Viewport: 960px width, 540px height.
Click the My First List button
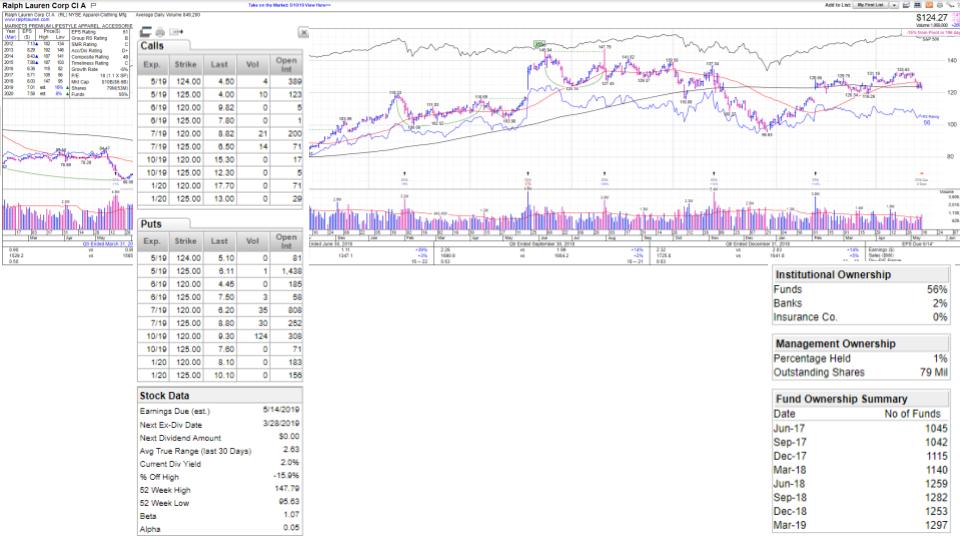click(x=871, y=5)
